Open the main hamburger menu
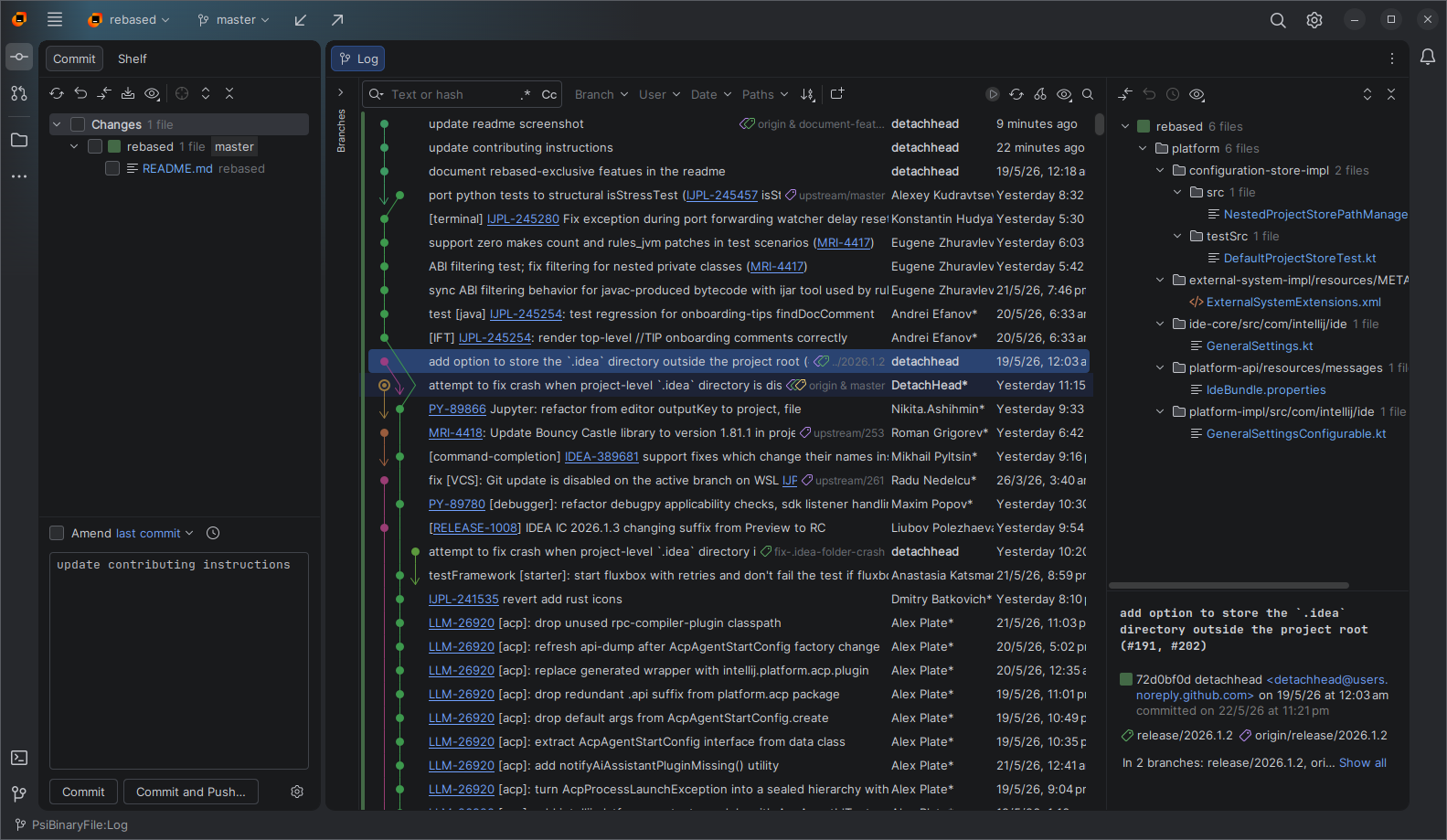This screenshot has width=1447, height=840. coord(55,19)
